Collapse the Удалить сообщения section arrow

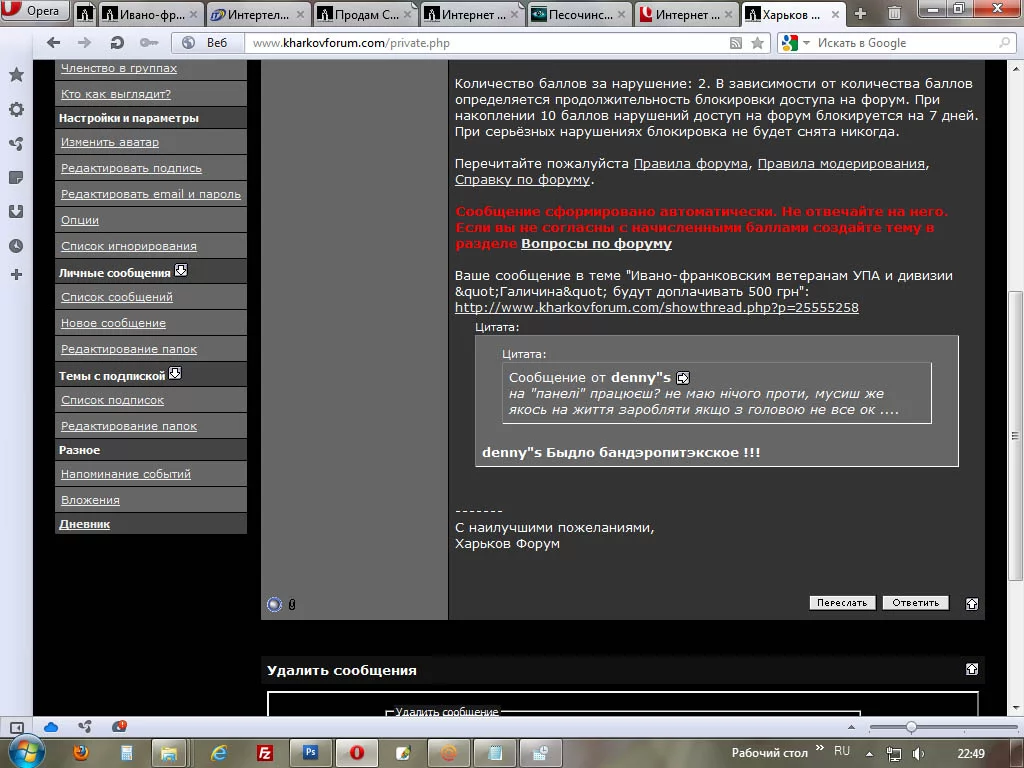(972, 669)
